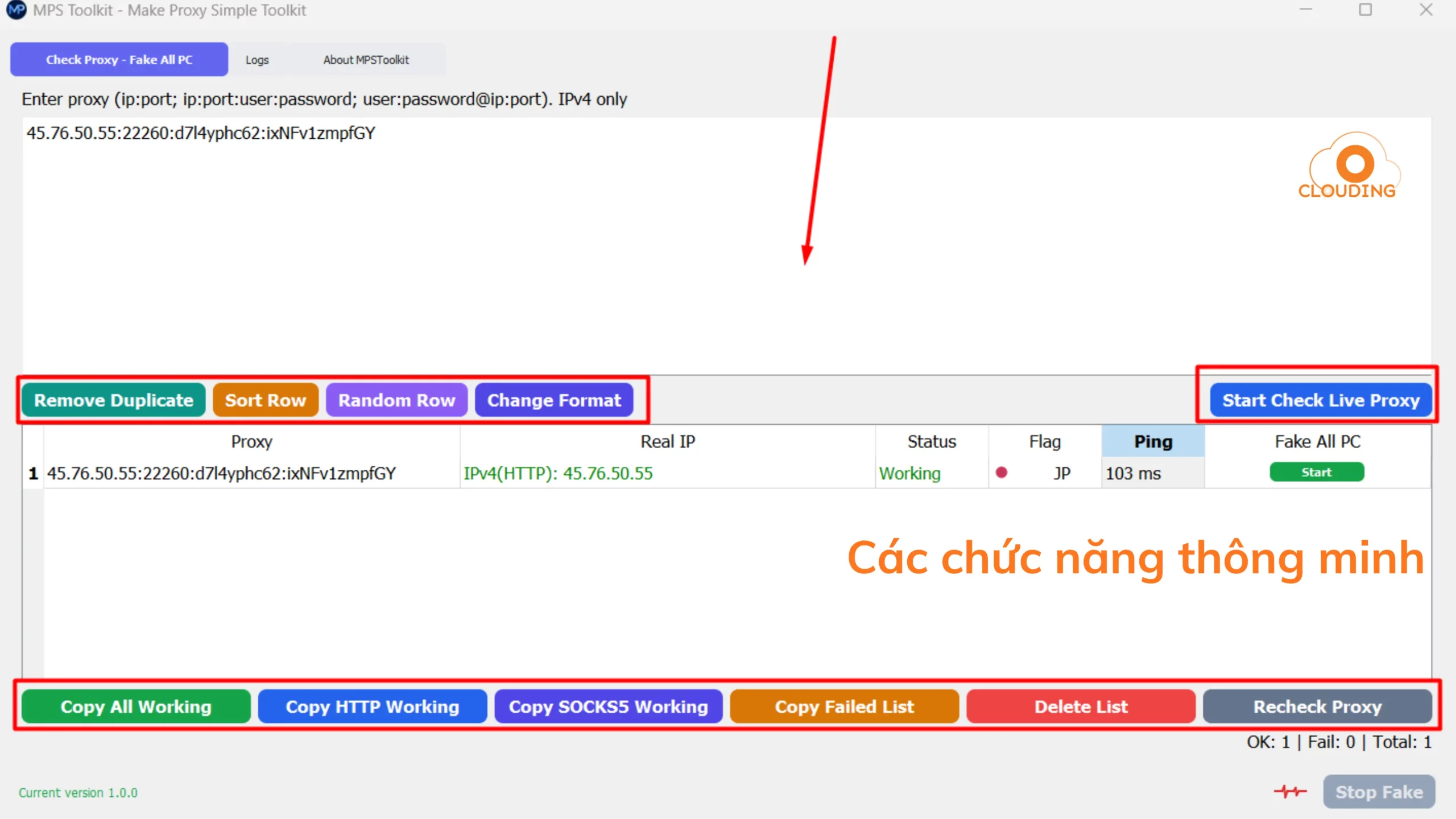The image size is (1456, 819).
Task: Shuffle rows with Random Row button
Action: 396,400
